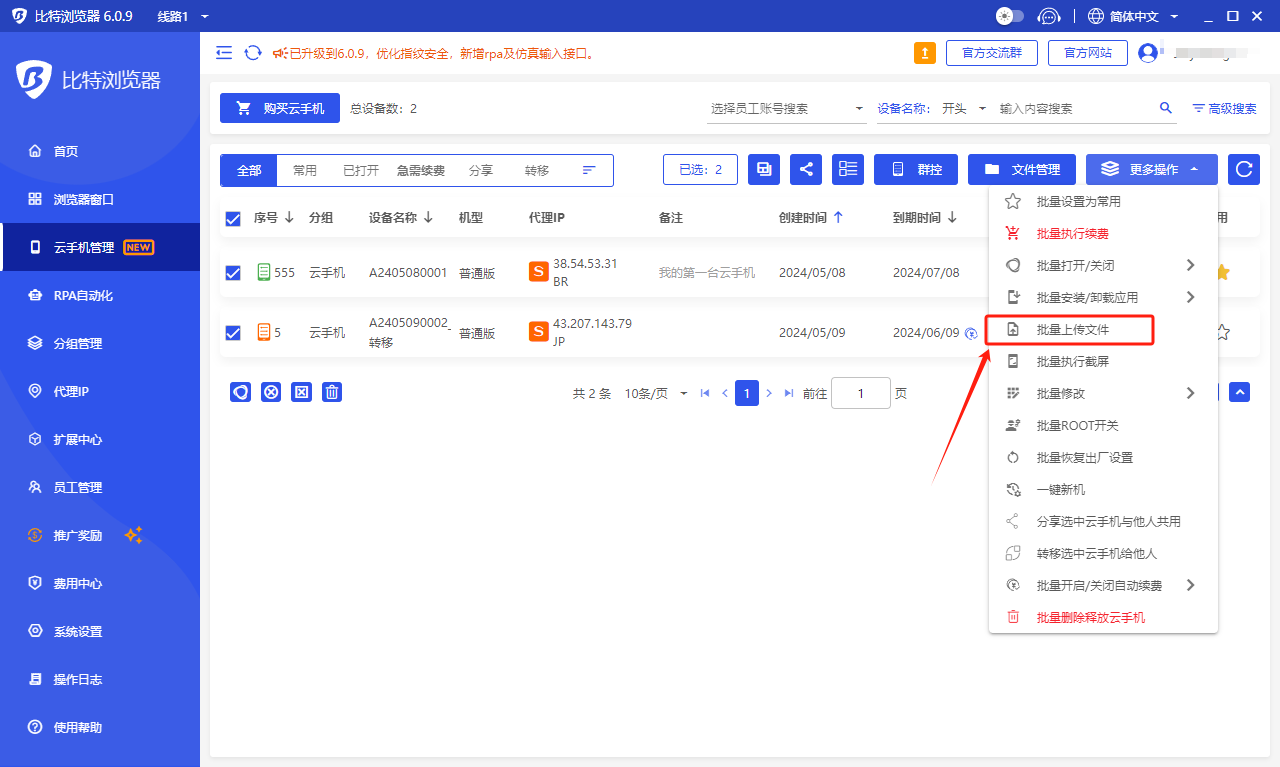Select the 全部 tab
Image resolution: width=1280 pixels, height=767 pixels.
click(x=249, y=170)
